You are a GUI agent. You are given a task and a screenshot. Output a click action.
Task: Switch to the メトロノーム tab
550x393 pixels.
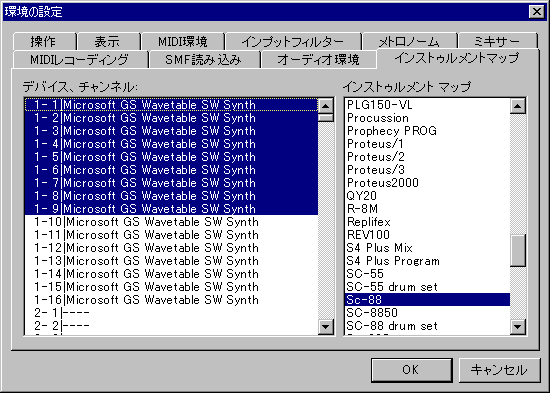click(x=410, y=41)
